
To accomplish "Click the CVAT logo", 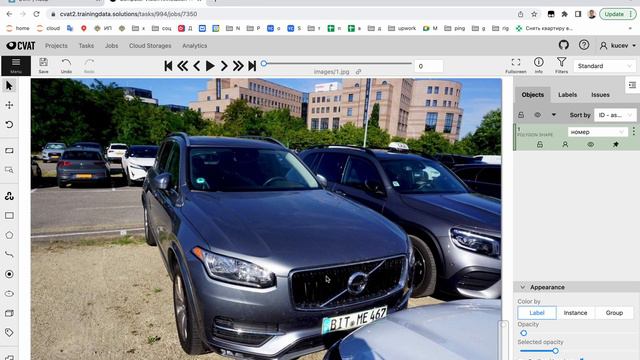I will [21, 46].
